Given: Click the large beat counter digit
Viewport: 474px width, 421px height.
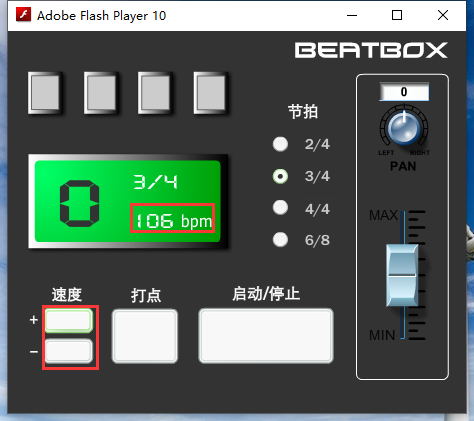Looking at the screenshot, I should [79, 204].
